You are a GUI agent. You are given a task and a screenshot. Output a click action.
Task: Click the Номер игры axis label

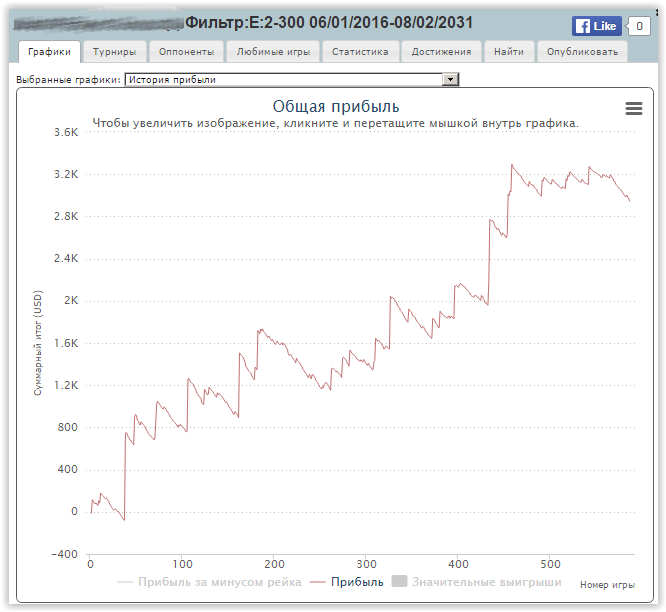point(606,584)
